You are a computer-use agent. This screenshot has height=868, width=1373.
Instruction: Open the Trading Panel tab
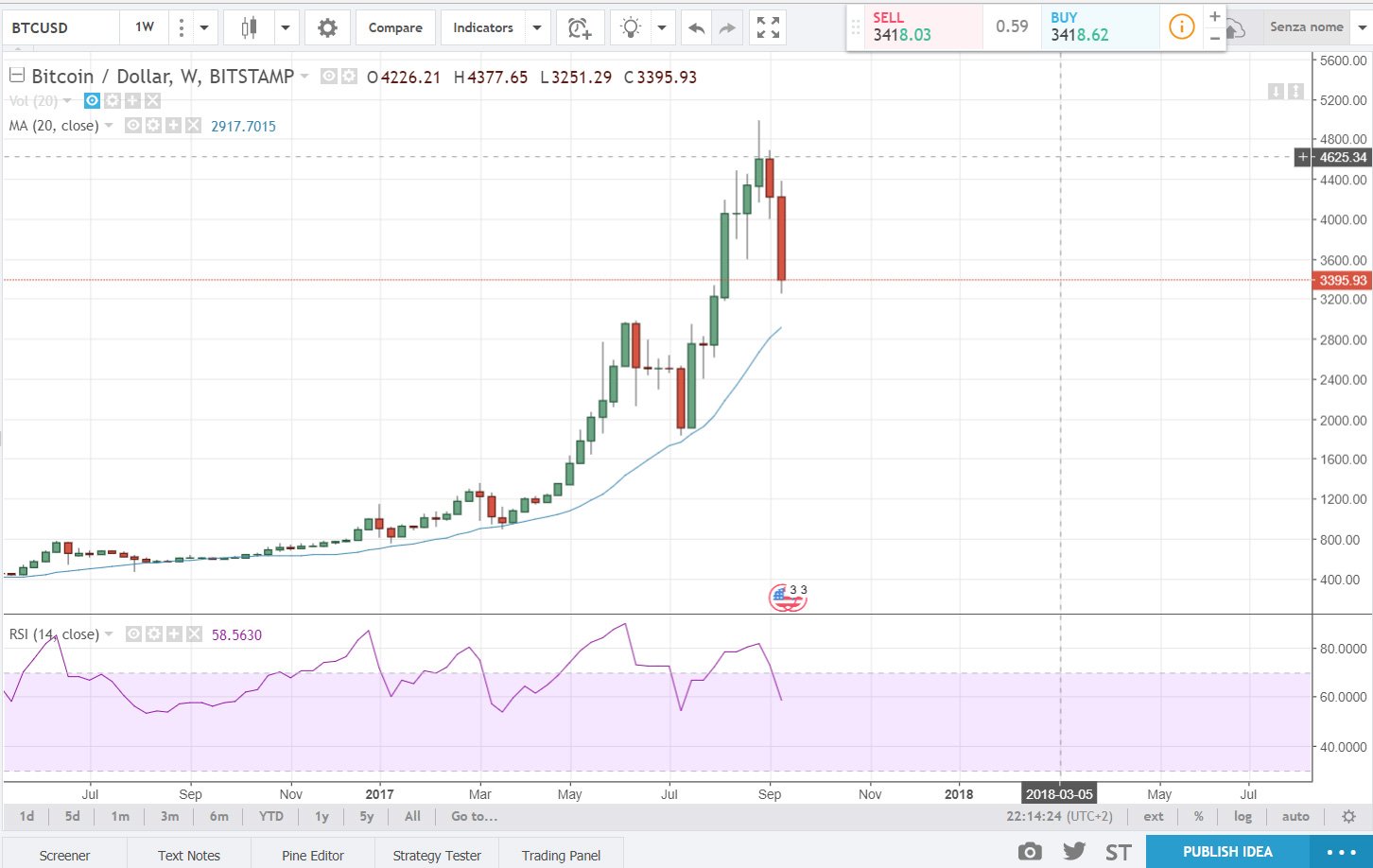click(x=562, y=855)
